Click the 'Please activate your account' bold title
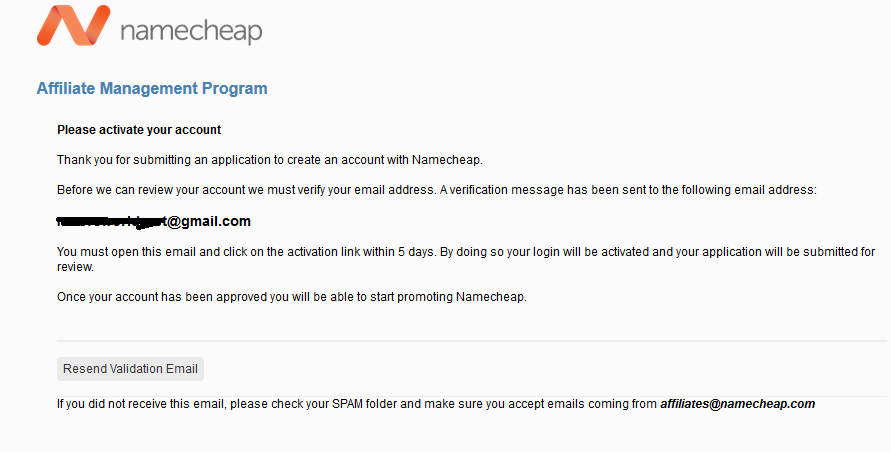The height and width of the screenshot is (452, 891). coord(139,130)
